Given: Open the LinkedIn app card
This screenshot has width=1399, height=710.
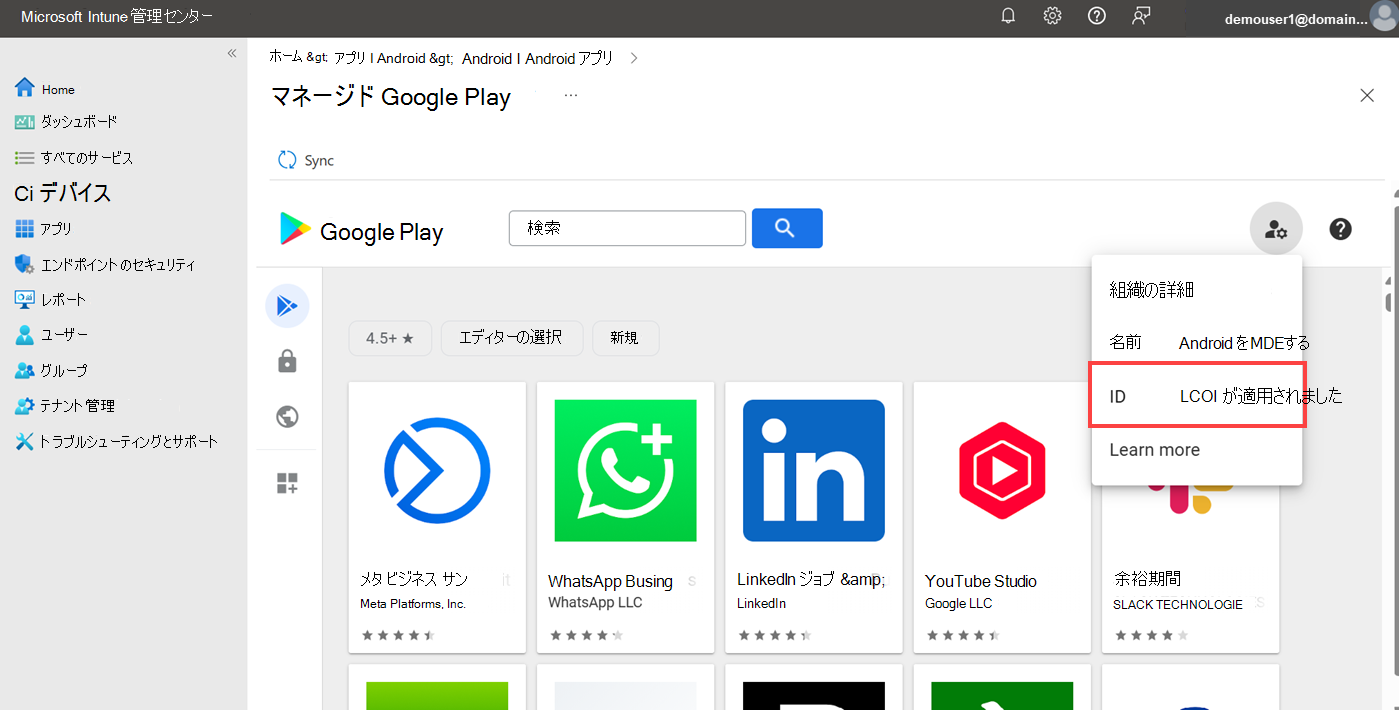Looking at the screenshot, I should 814,517.
